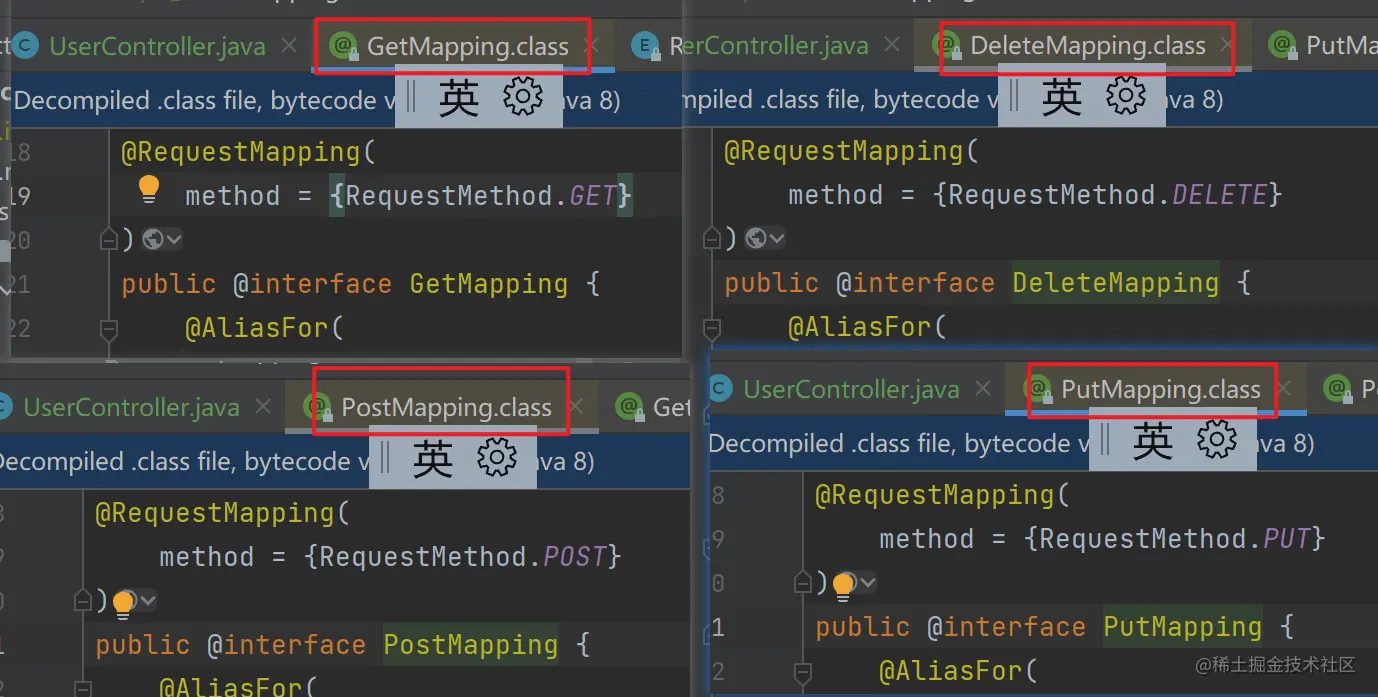Open UserController.java tab left of PostMapping.class
The image size is (1378, 697).
pos(131,407)
